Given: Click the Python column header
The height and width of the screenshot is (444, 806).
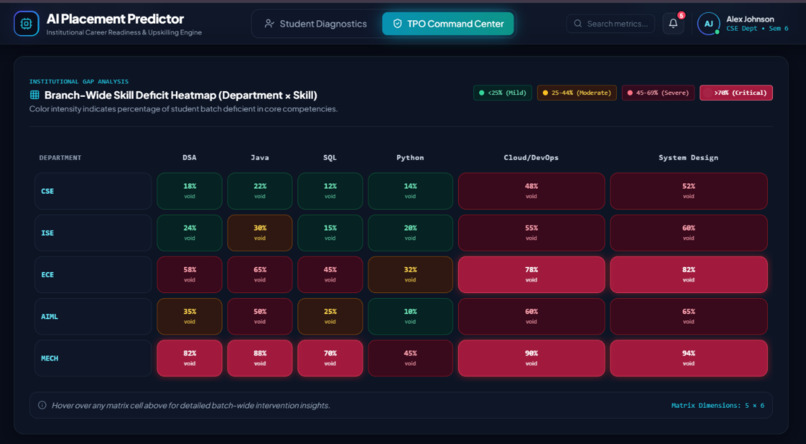Looking at the screenshot, I should pos(410,158).
